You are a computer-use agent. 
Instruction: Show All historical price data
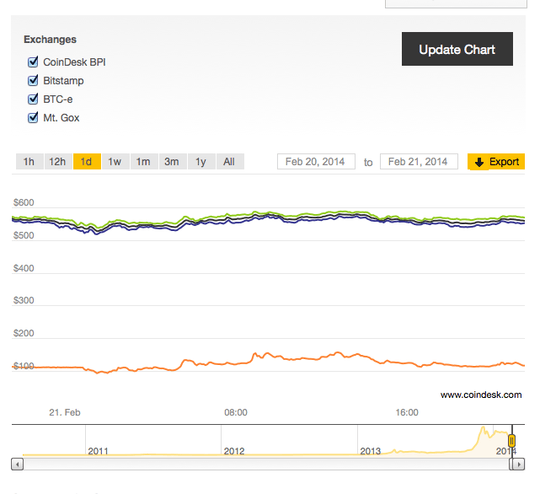[x=230, y=162]
